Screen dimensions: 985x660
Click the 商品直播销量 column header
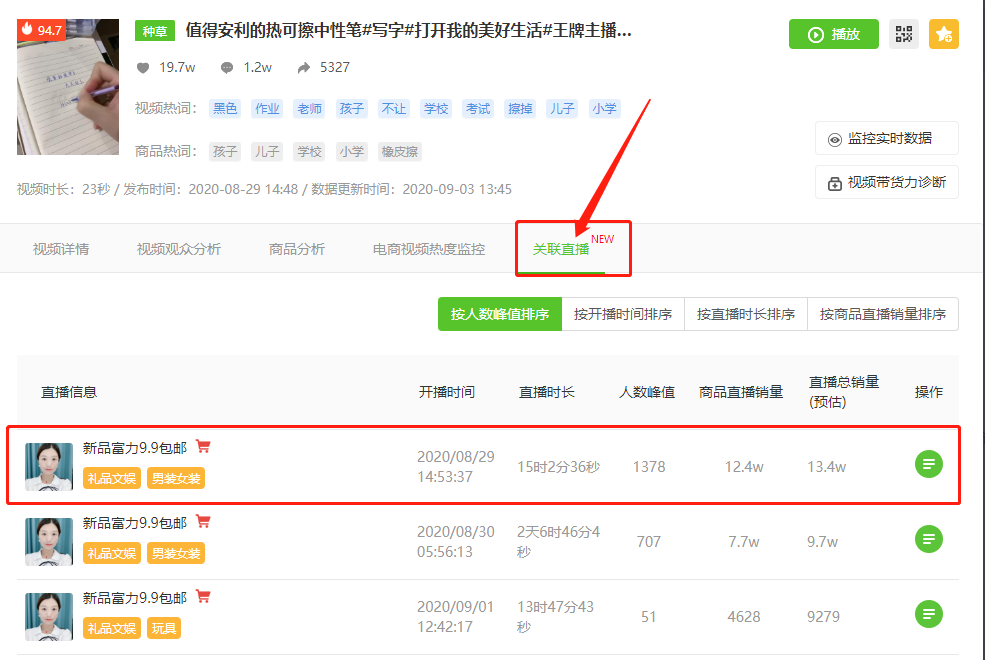click(741, 392)
